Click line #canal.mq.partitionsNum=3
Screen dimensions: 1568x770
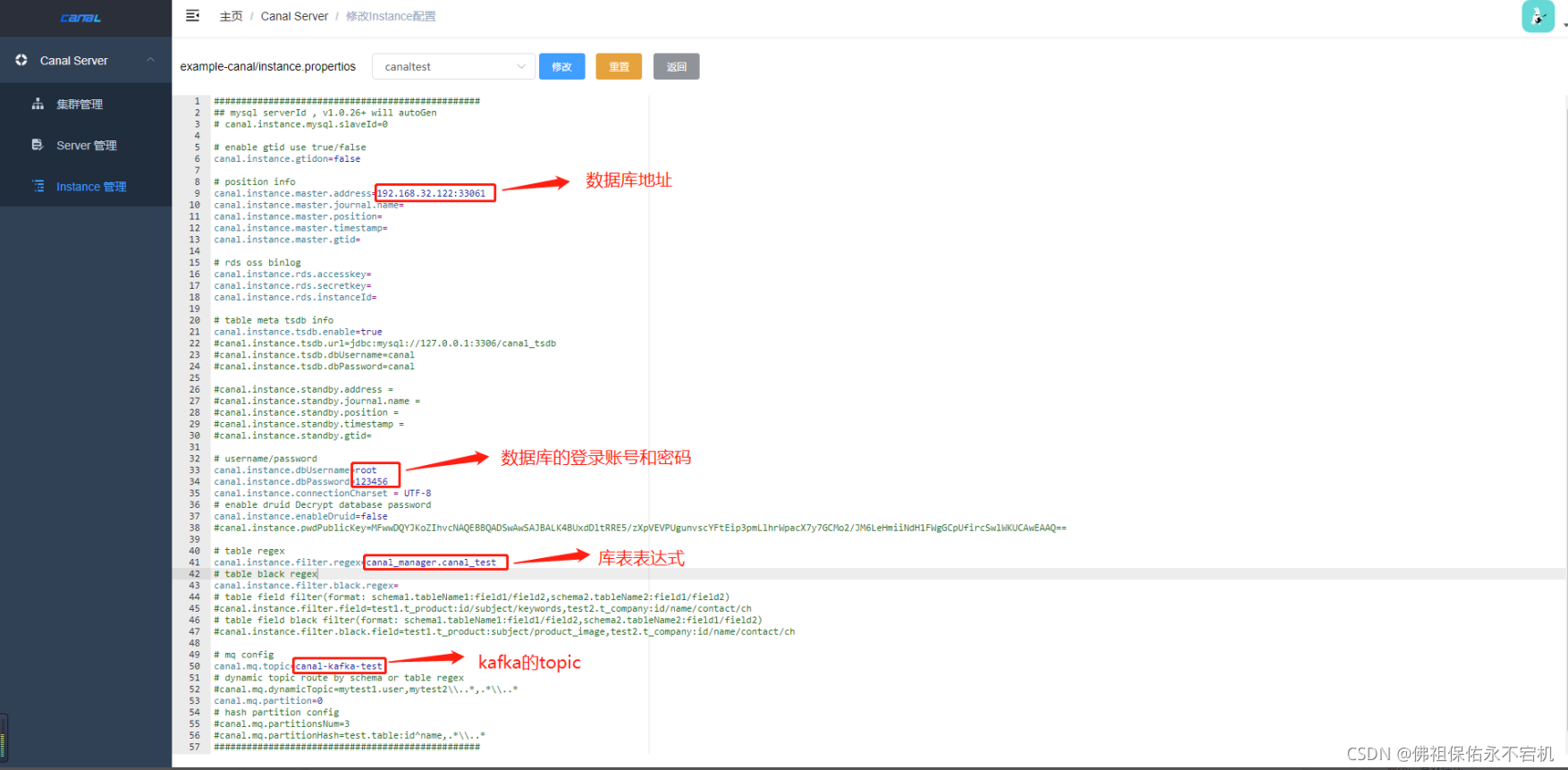[x=282, y=724]
